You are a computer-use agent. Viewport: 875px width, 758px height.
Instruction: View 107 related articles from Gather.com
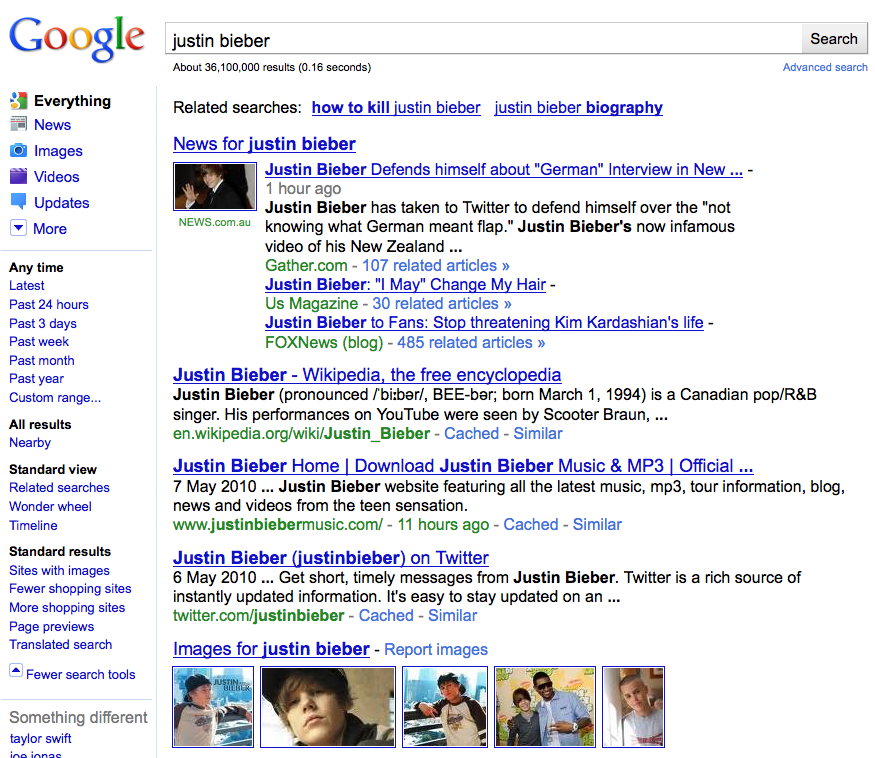click(x=435, y=265)
